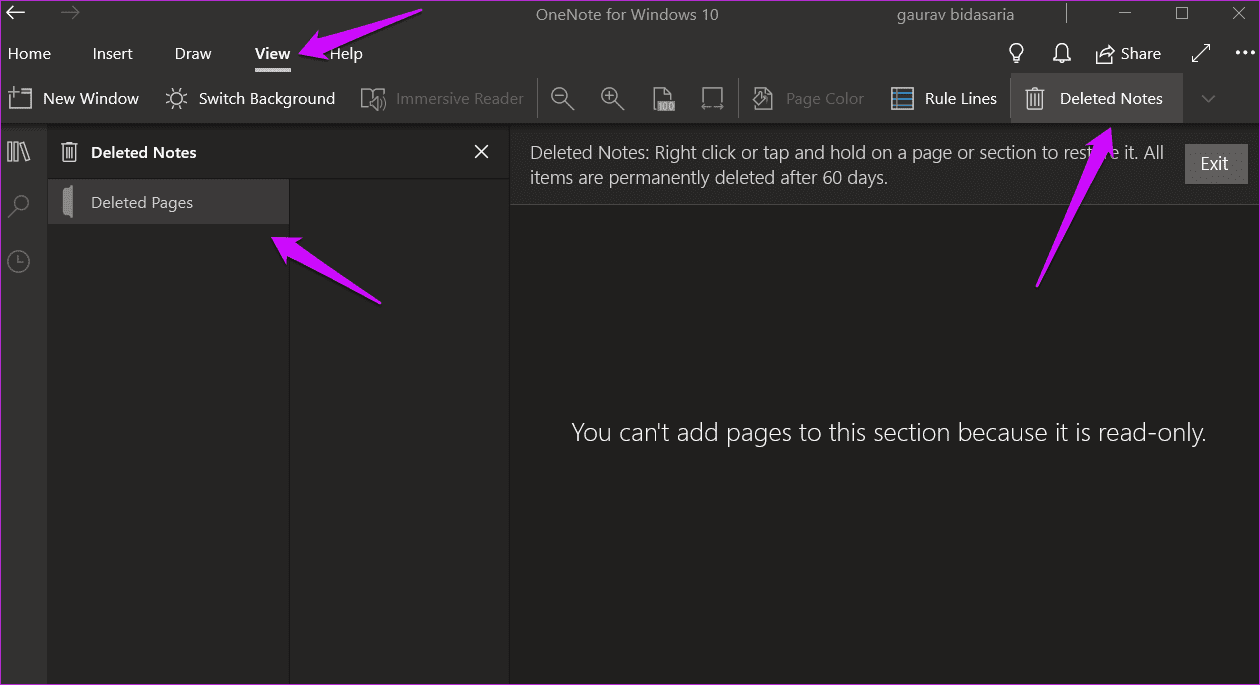
Task: Click Switch Background
Action: 250,98
